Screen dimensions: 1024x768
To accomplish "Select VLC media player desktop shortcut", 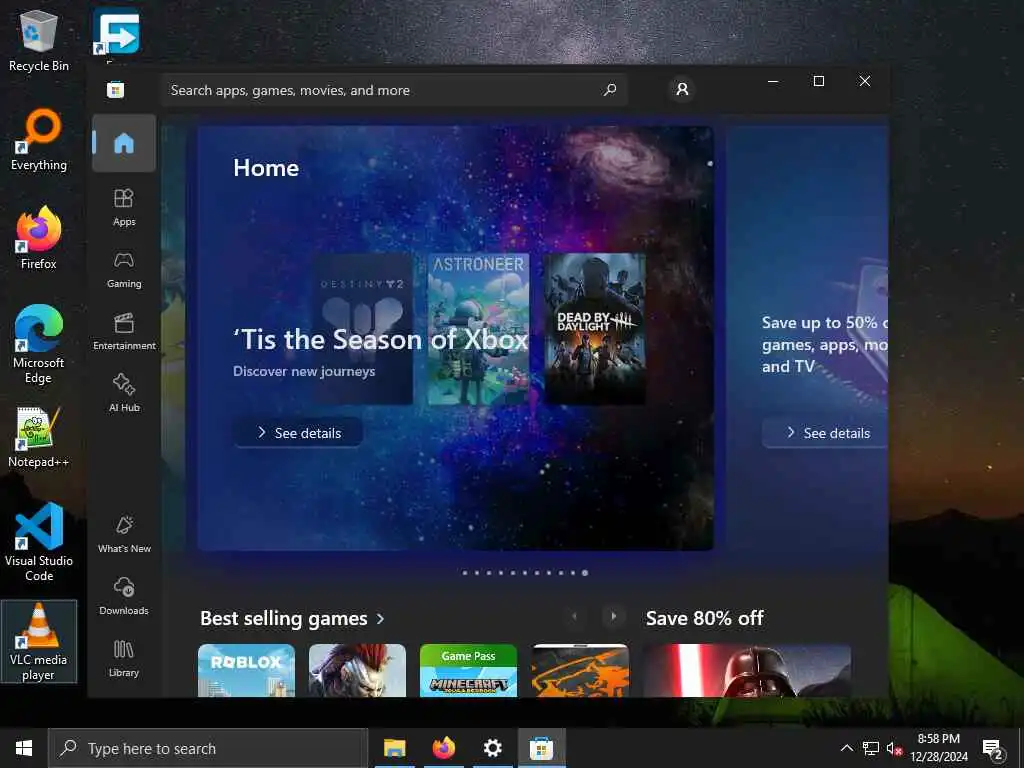I will pos(39,641).
